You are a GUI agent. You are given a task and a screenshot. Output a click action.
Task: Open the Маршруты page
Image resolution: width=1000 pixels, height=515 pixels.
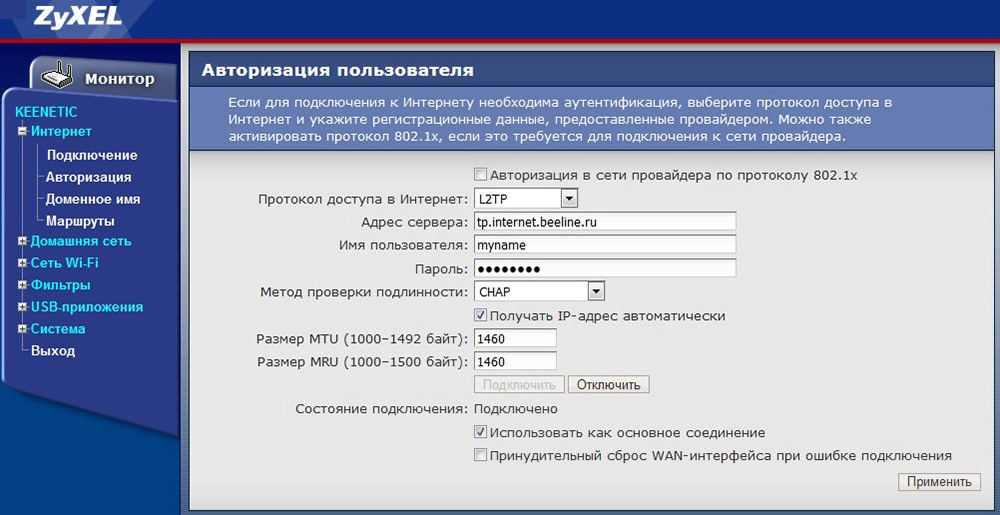click(80, 221)
